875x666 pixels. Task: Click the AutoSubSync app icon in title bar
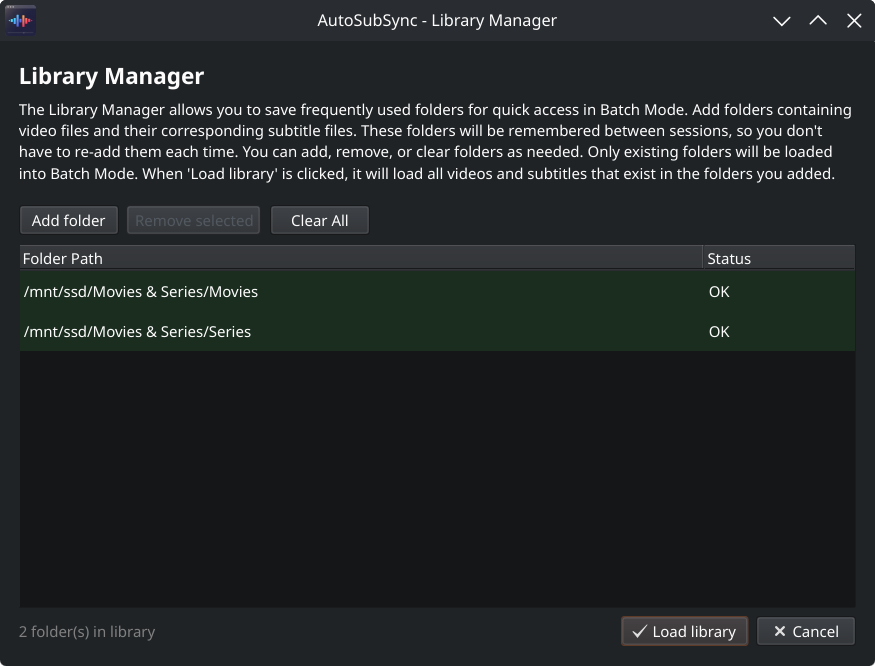point(21,21)
